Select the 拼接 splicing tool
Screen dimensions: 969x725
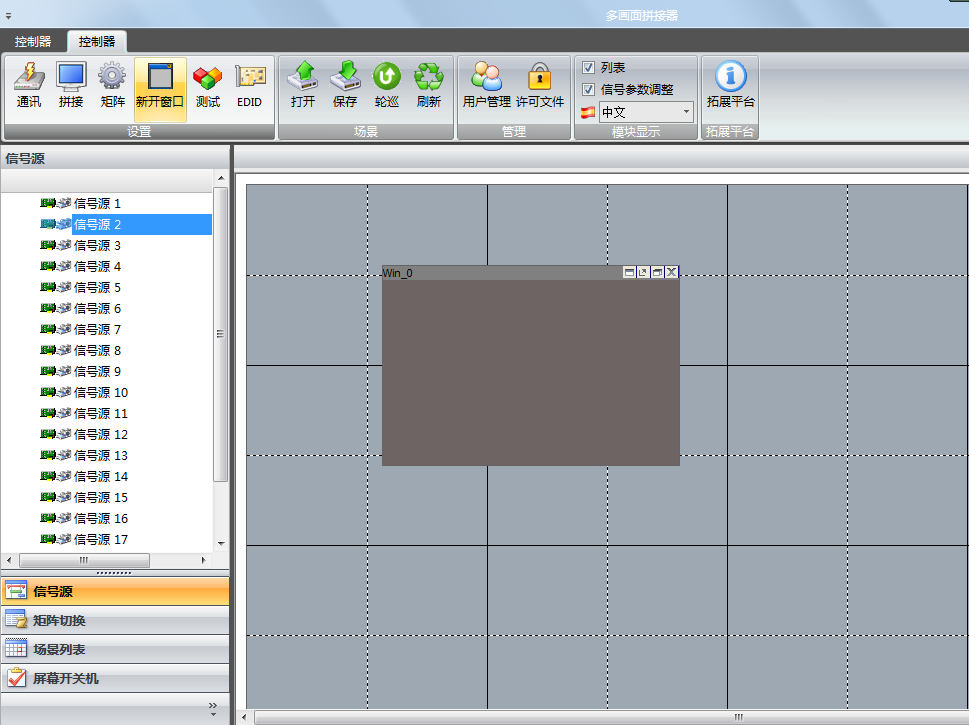(71, 85)
